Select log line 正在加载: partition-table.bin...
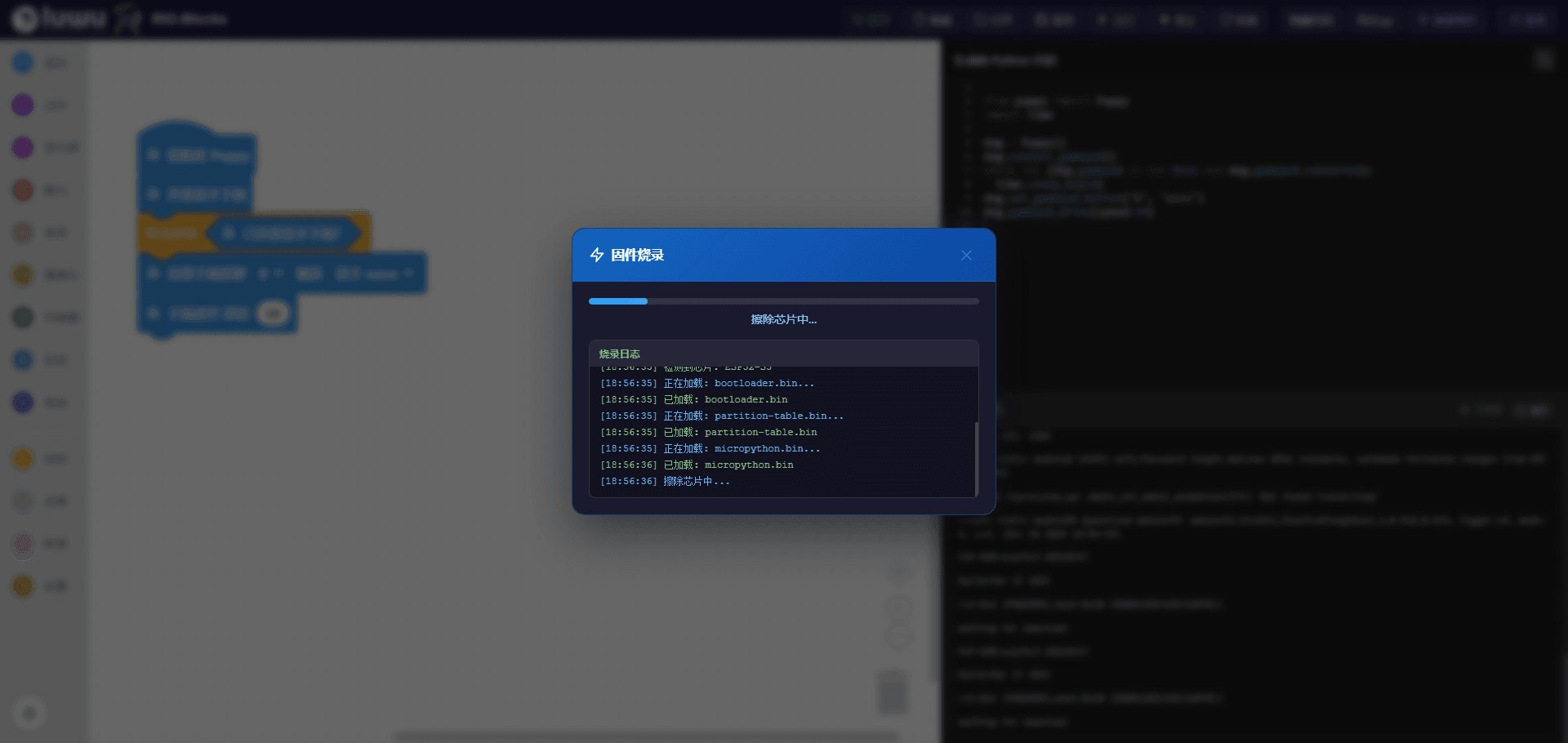The image size is (1568, 743). tap(722, 416)
